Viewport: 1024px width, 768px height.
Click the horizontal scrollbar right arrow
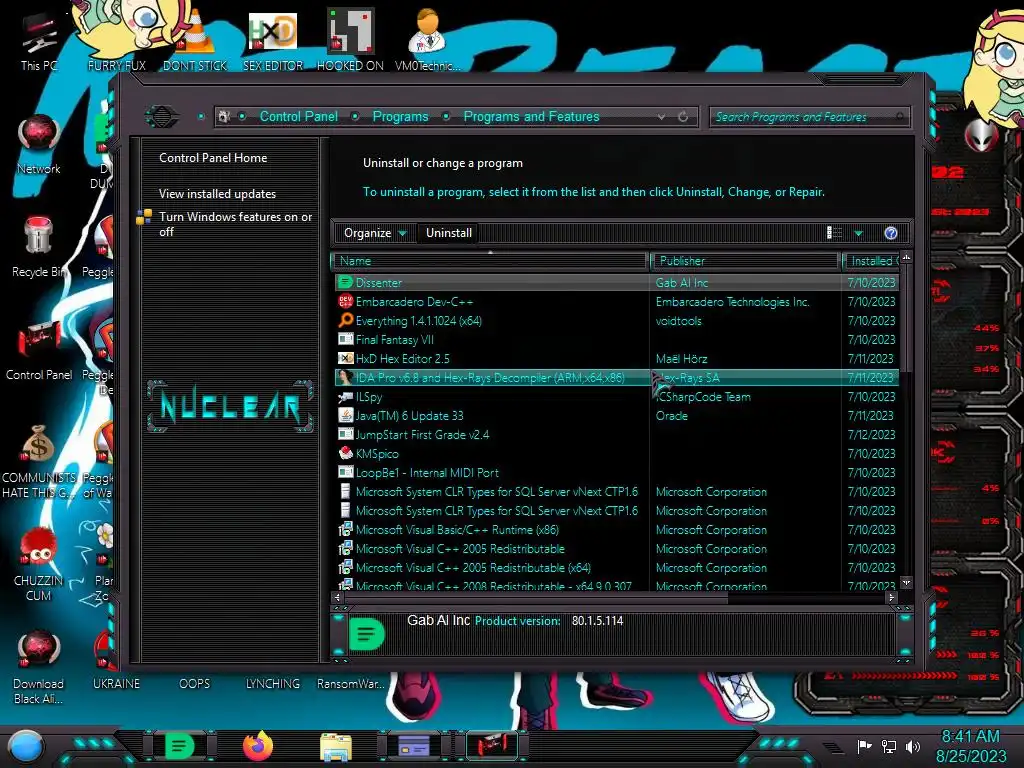click(x=891, y=597)
